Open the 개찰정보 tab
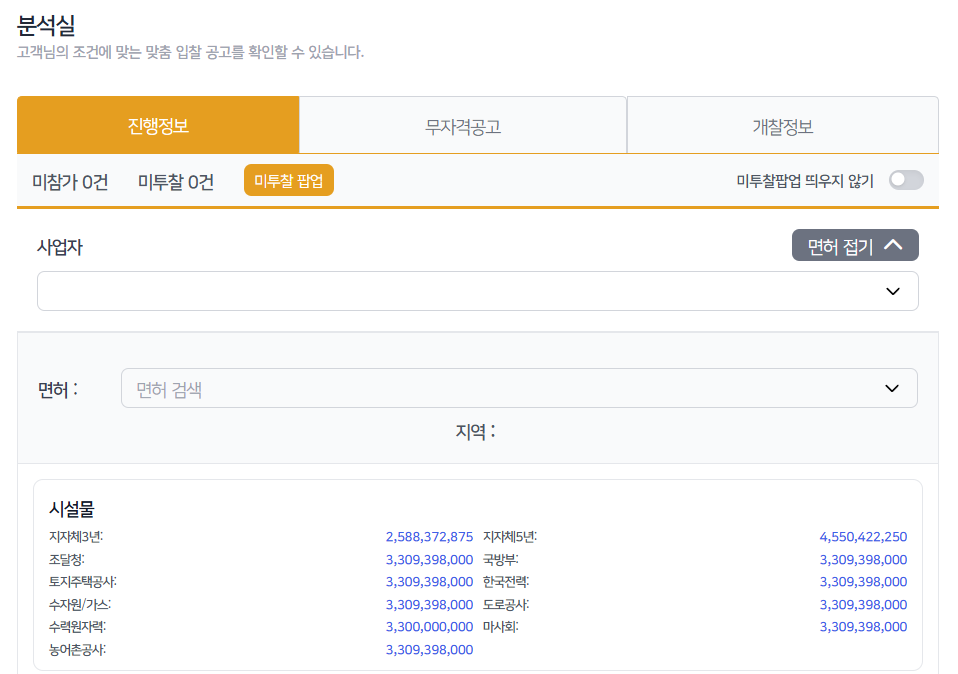 [783, 125]
